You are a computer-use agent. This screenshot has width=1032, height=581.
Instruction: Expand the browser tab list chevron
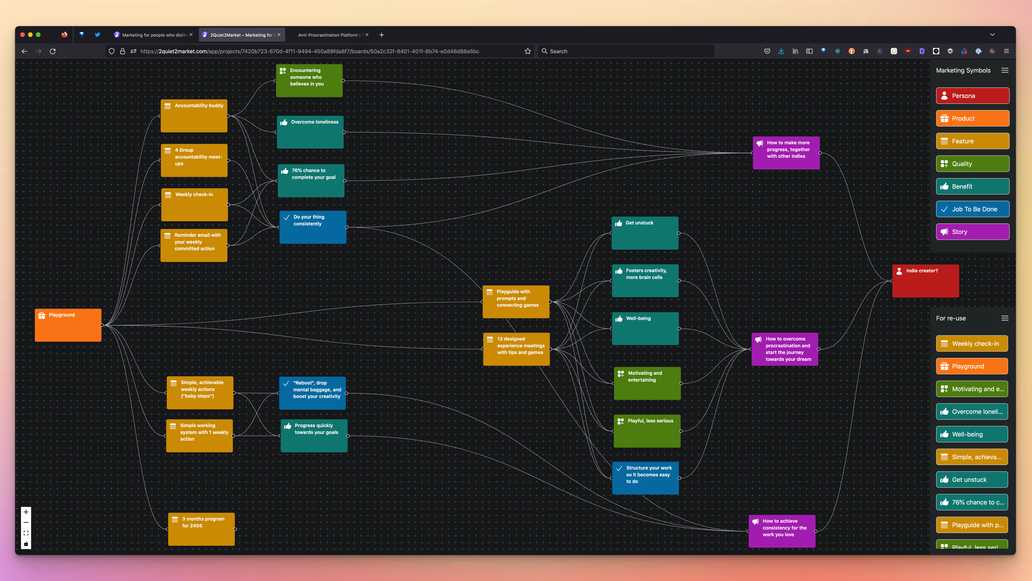point(993,35)
